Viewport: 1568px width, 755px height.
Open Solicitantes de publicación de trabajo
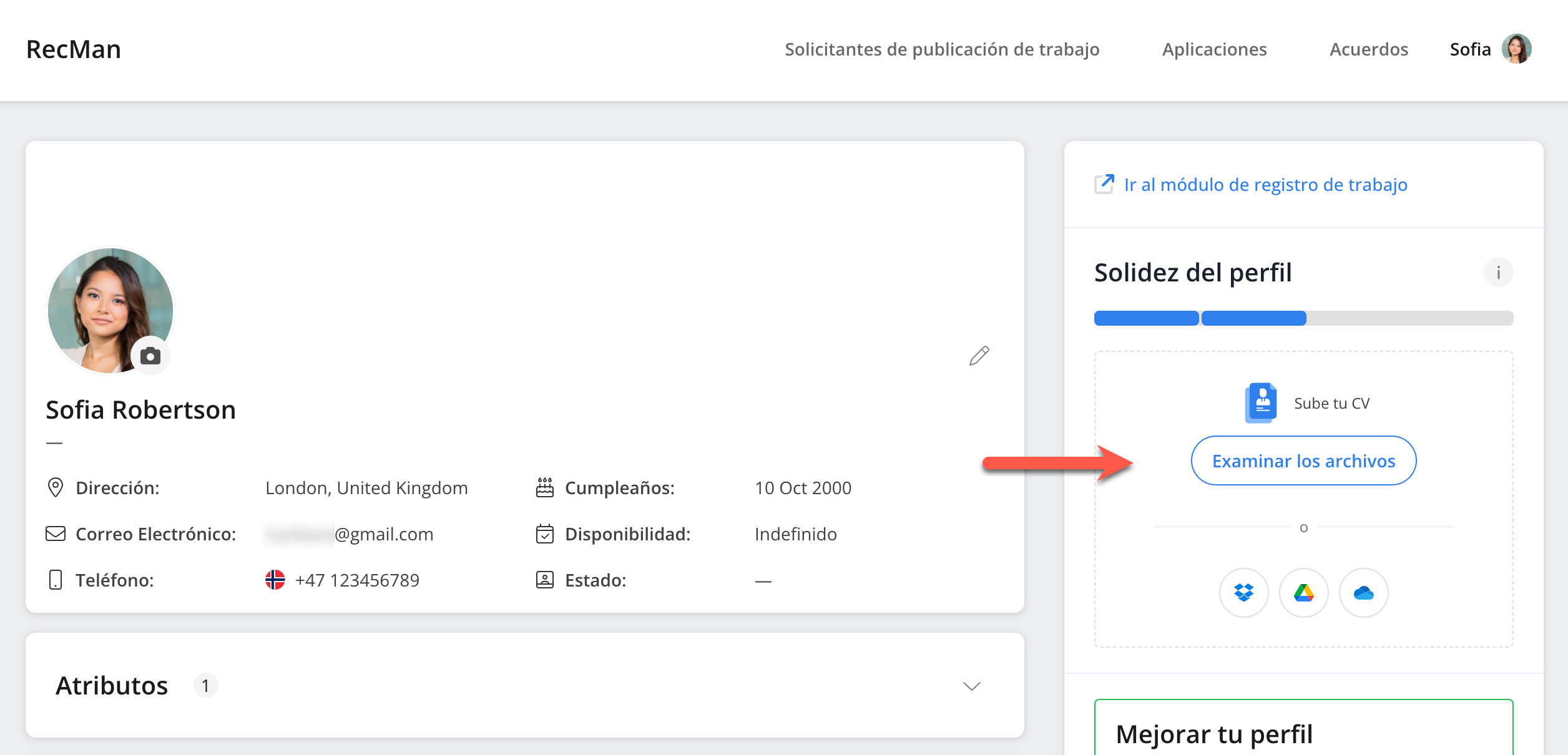[942, 49]
